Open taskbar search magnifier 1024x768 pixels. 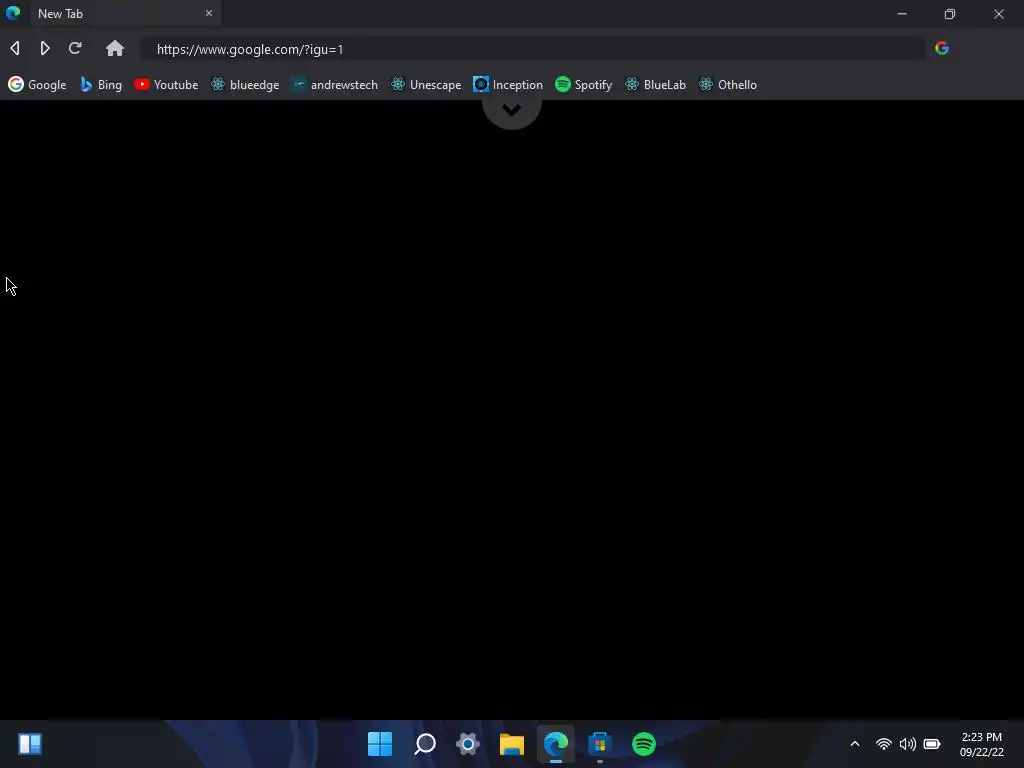click(425, 744)
